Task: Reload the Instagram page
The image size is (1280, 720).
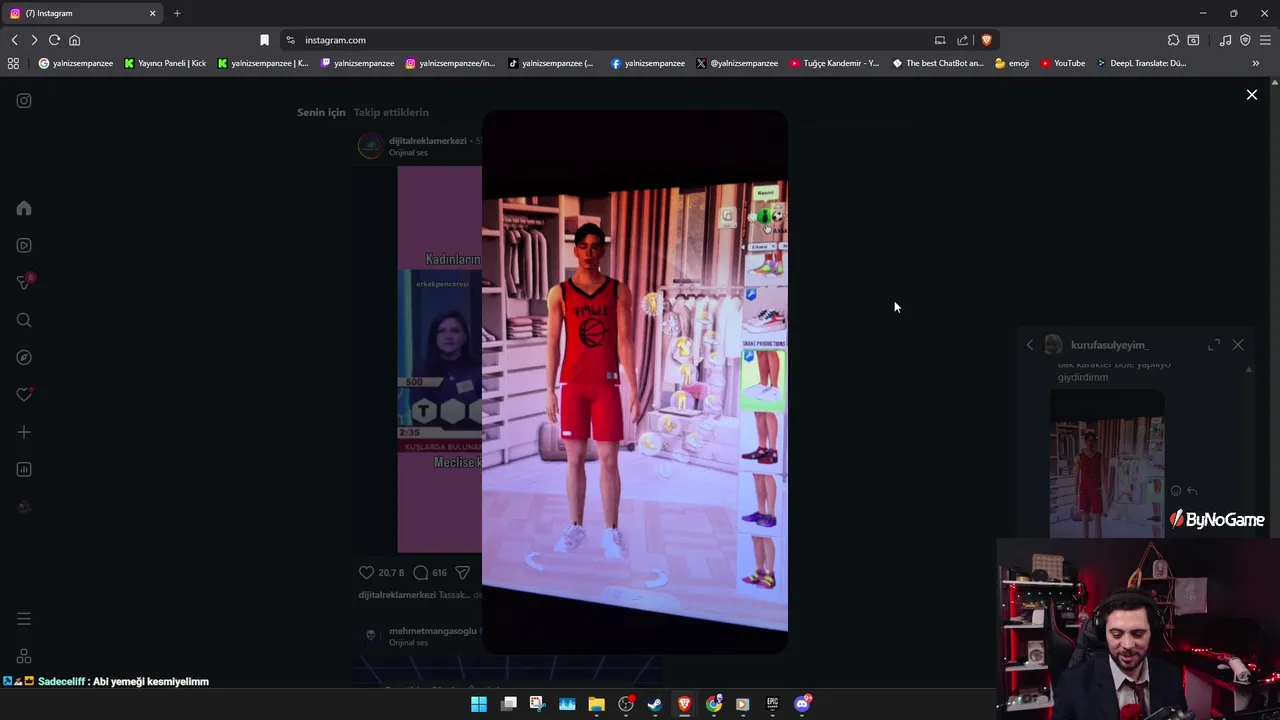Action: click(x=54, y=40)
